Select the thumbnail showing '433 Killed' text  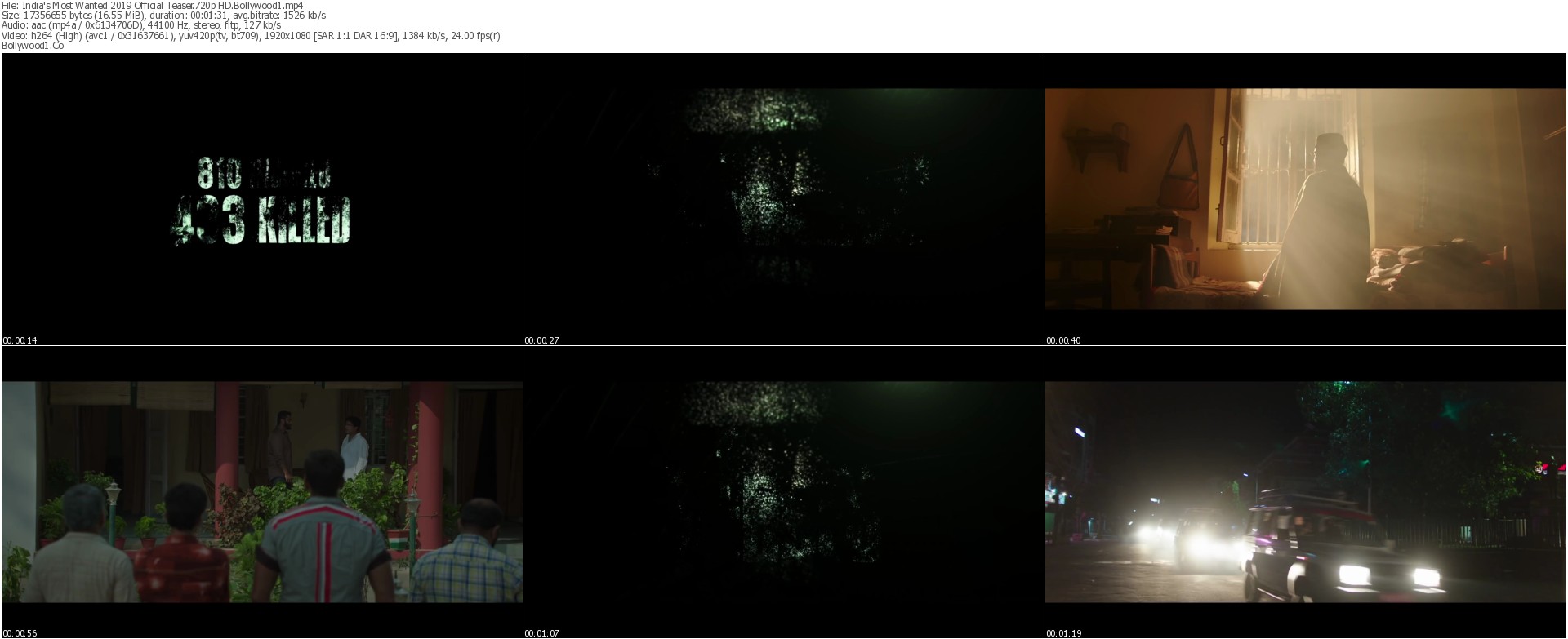point(262,199)
